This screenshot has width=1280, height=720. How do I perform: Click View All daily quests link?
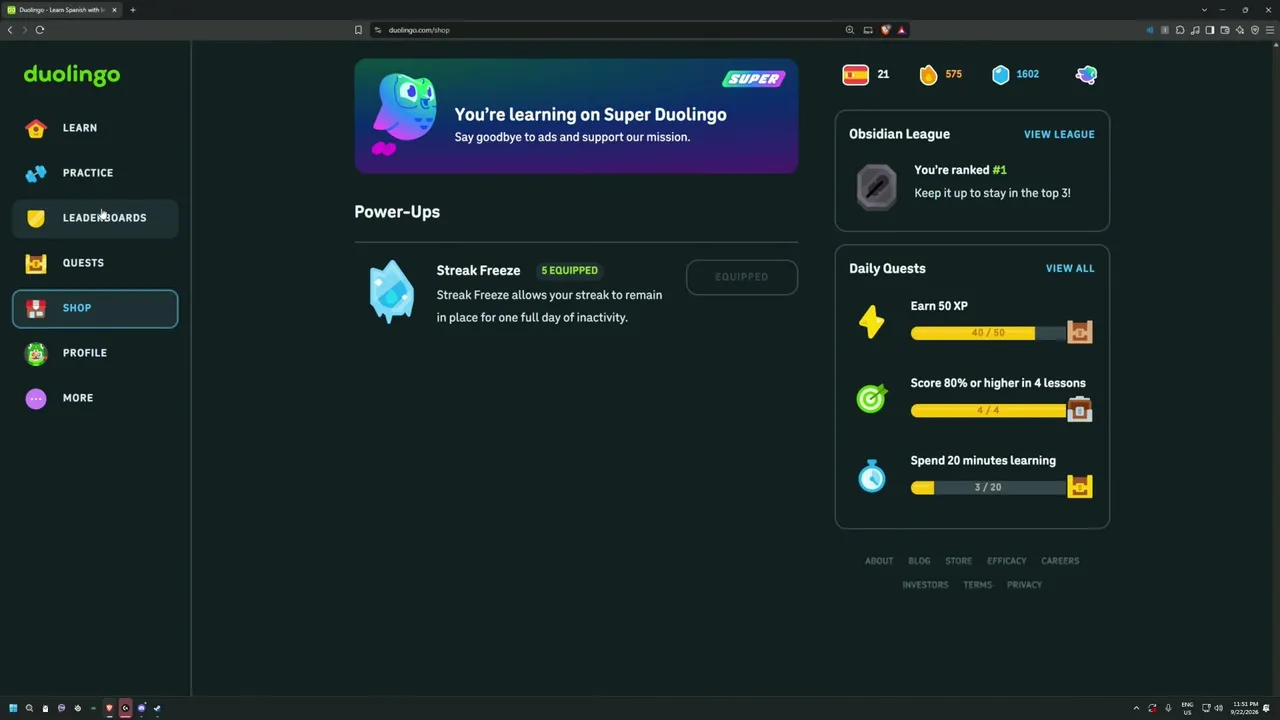pyautogui.click(x=1070, y=268)
